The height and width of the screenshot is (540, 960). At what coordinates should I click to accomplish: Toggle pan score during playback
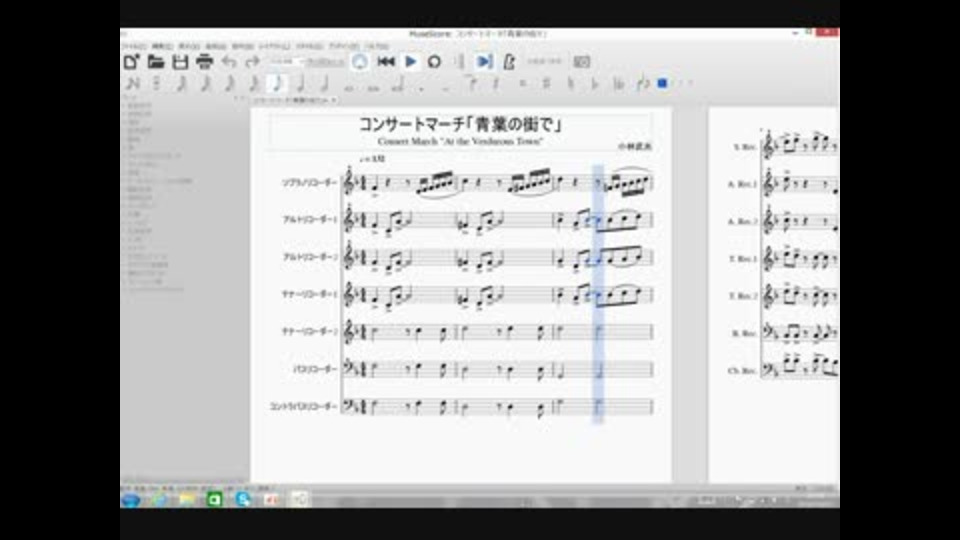tap(484, 62)
